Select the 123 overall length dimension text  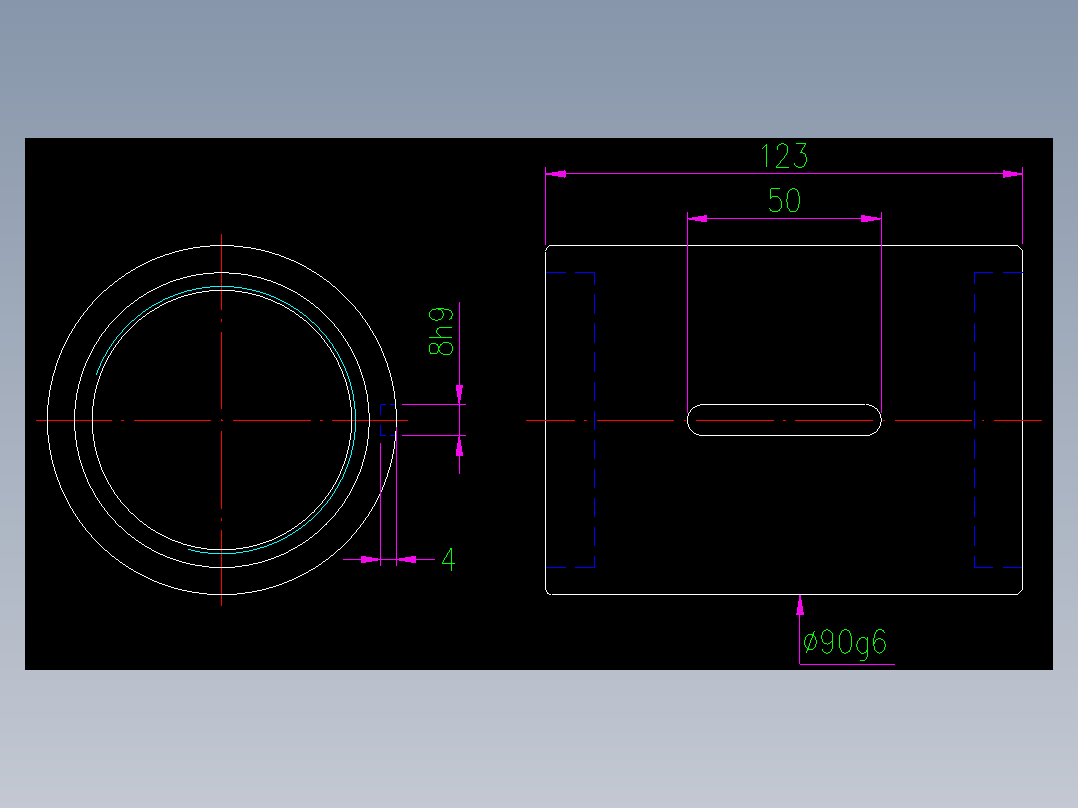[784, 156]
